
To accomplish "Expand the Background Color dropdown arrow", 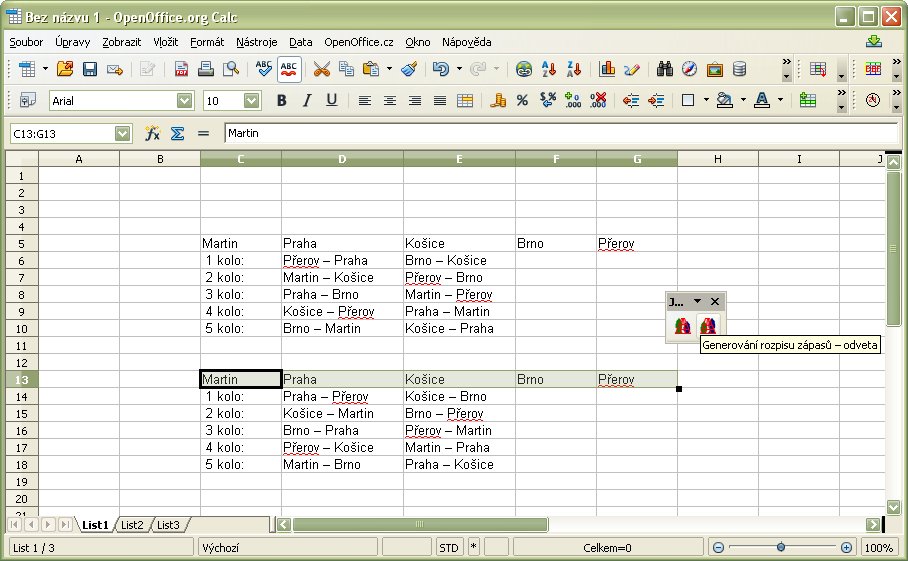I will (x=743, y=100).
